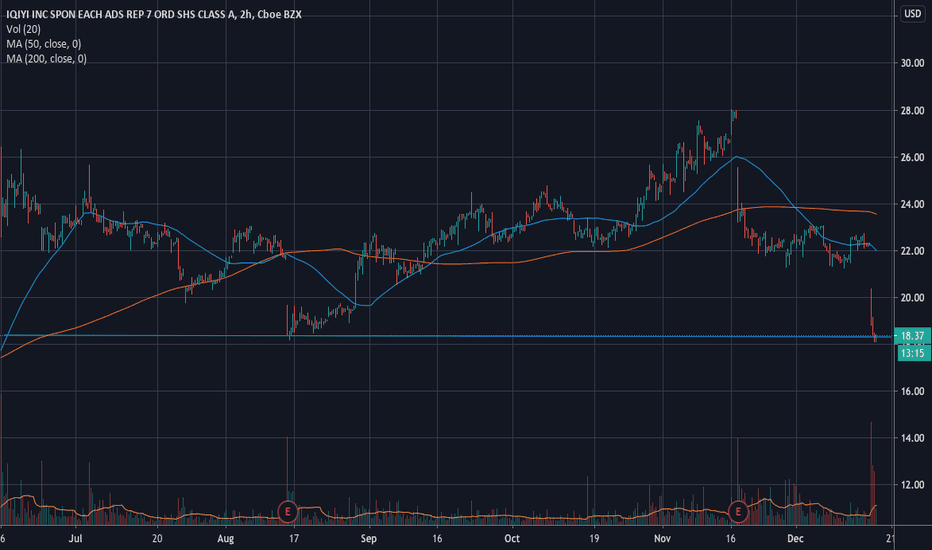Screen dimensions: 932x550
Task: Click the Jul date label on time axis
Action: click(75, 539)
